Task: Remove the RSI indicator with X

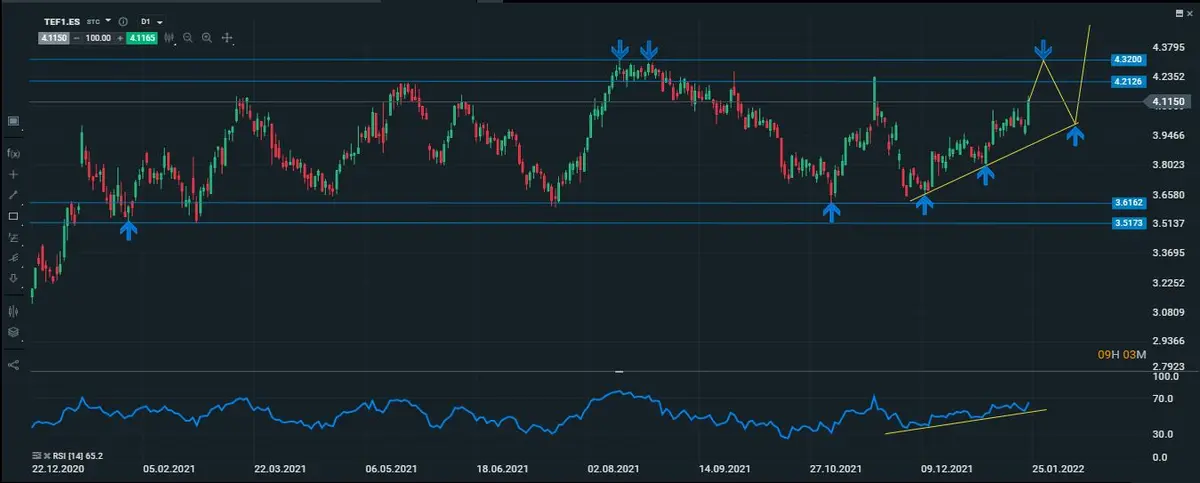Action: [x=45, y=456]
